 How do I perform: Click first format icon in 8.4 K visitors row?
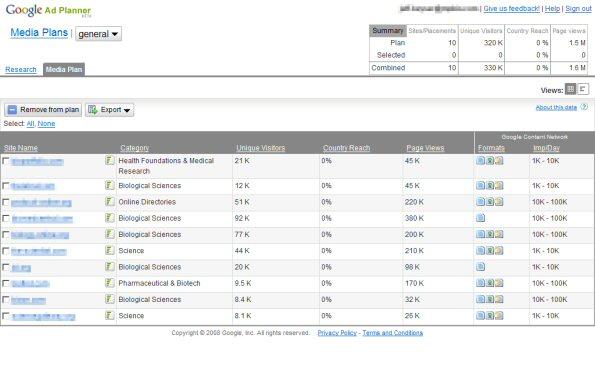click(480, 299)
